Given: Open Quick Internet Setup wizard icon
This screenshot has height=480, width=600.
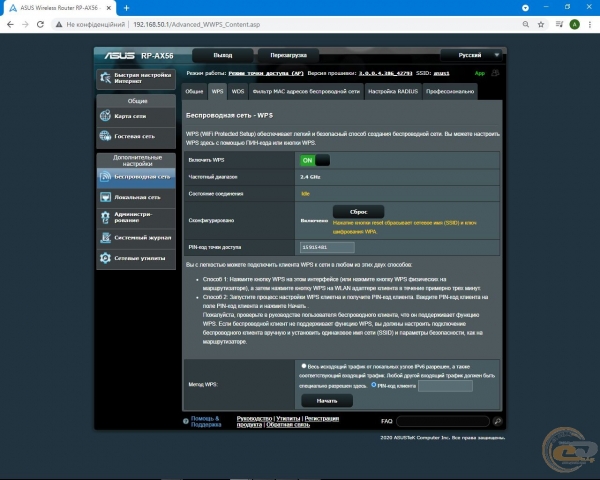Looking at the screenshot, I should tap(105, 78).
